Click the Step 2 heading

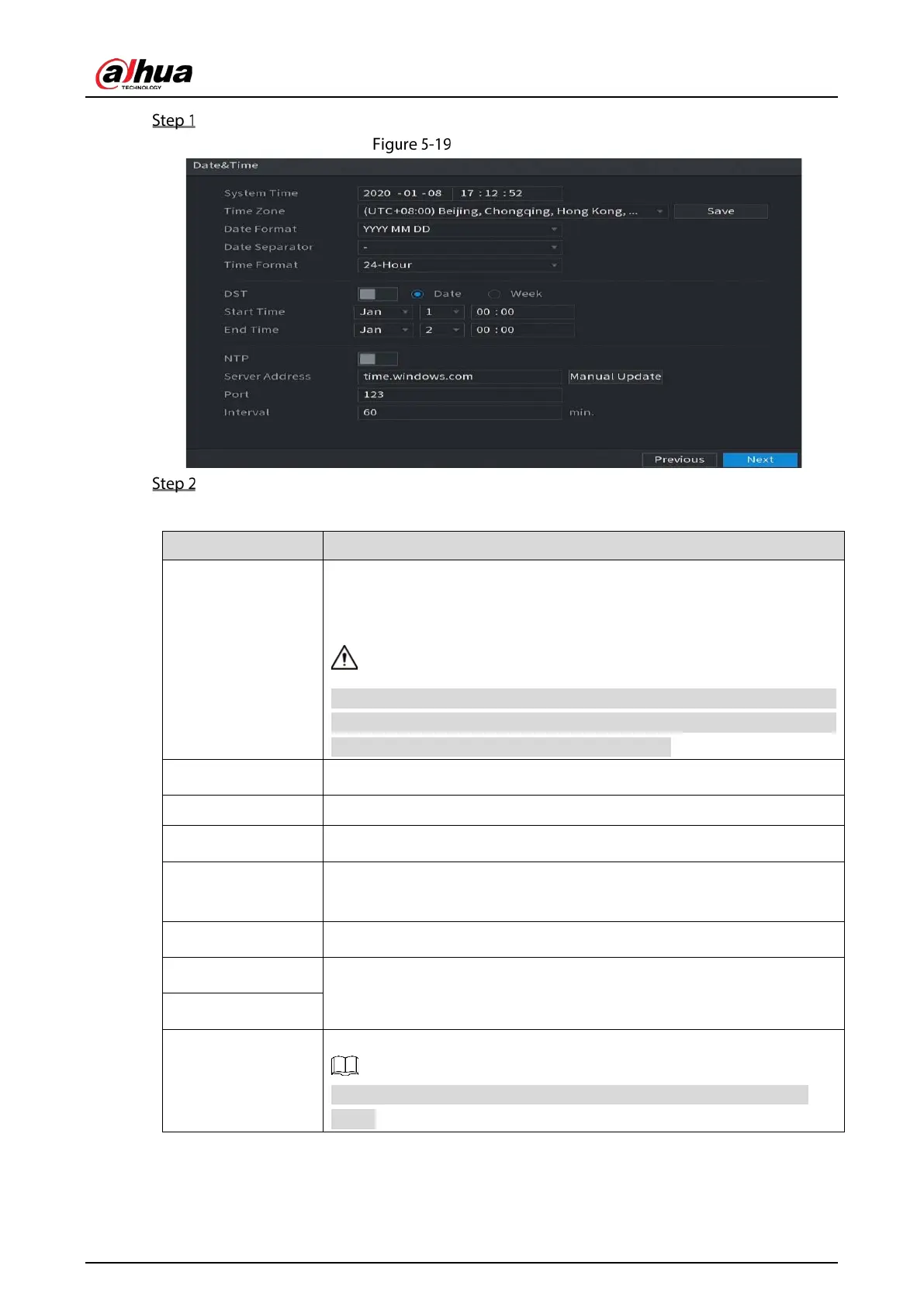click(x=174, y=484)
